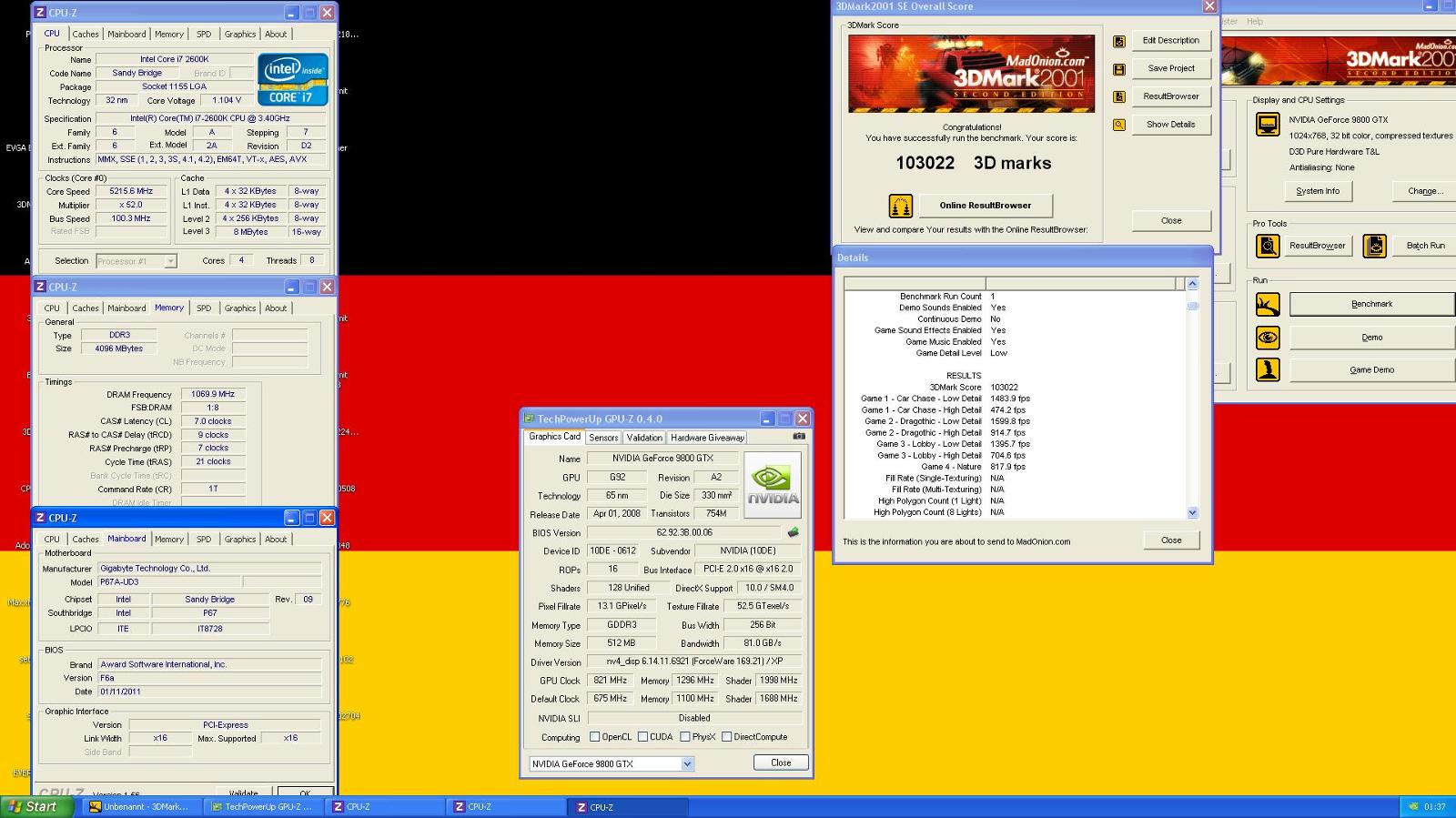Click the Close button in the Details panel
The height and width of the screenshot is (818, 1456).
tap(1171, 540)
